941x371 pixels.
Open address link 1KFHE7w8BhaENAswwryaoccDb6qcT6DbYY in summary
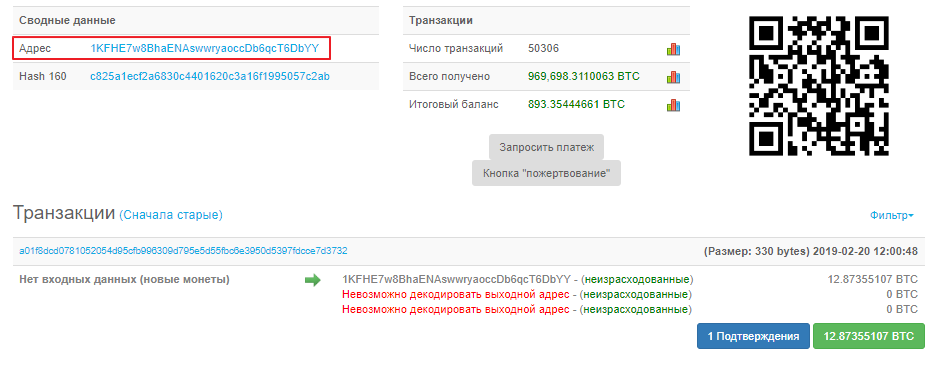click(205, 49)
